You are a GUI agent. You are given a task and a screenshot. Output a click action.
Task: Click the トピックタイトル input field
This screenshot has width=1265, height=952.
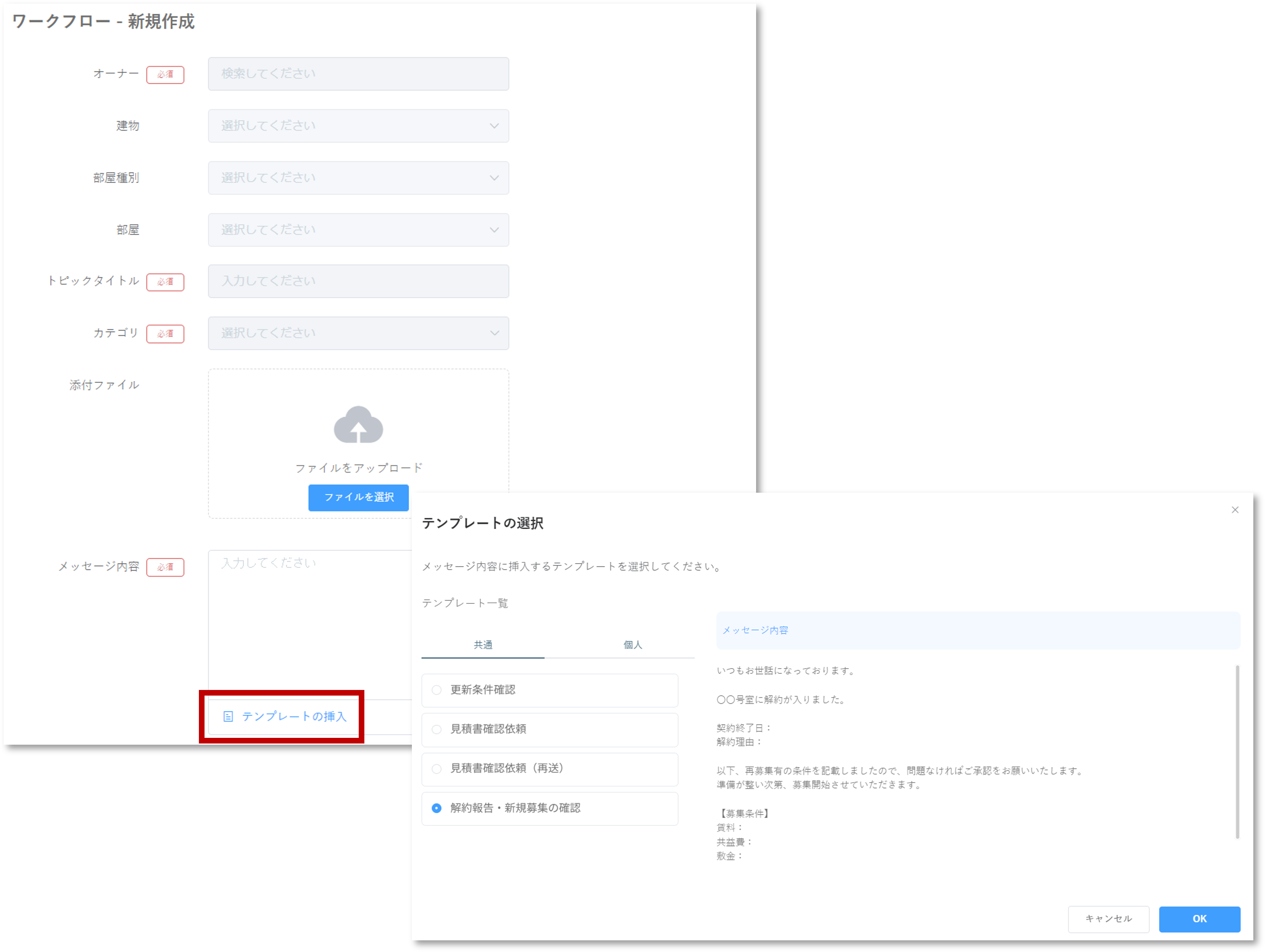(358, 281)
